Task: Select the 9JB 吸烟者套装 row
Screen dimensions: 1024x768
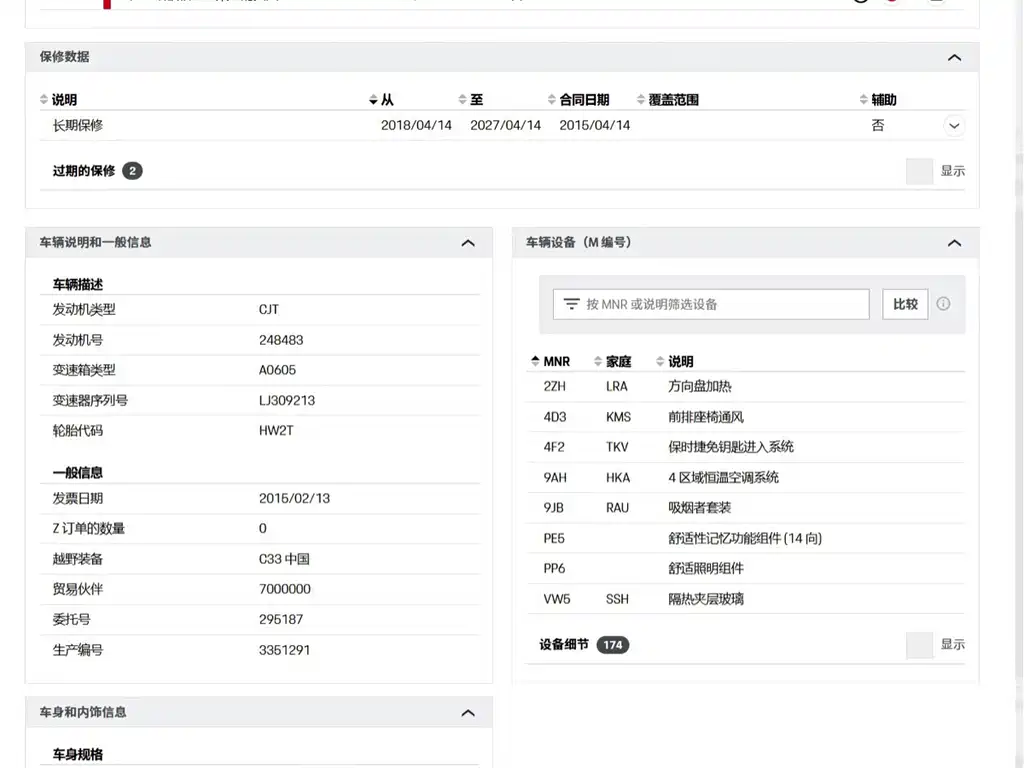Action: point(745,508)
